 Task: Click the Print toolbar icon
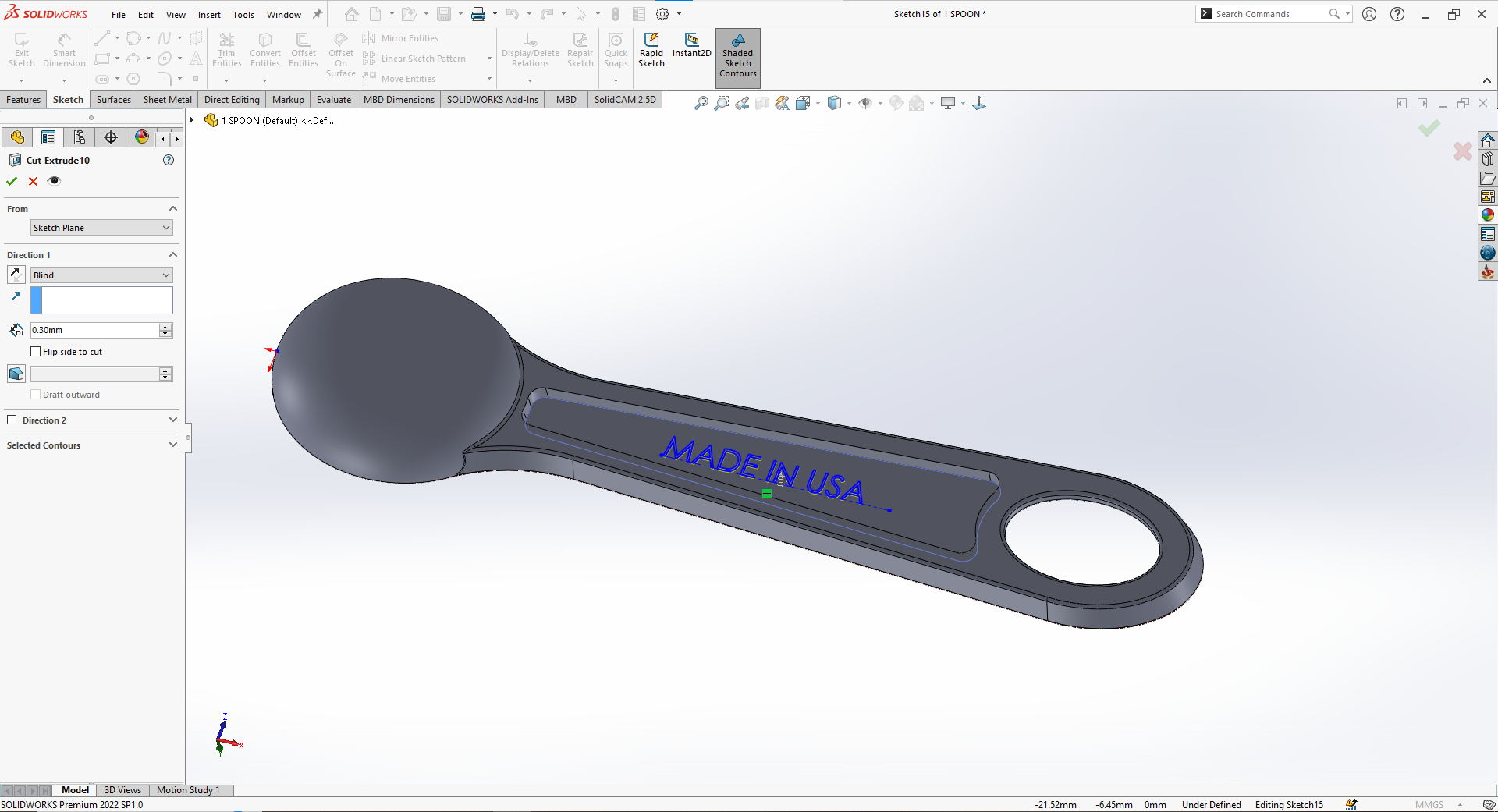478,14
